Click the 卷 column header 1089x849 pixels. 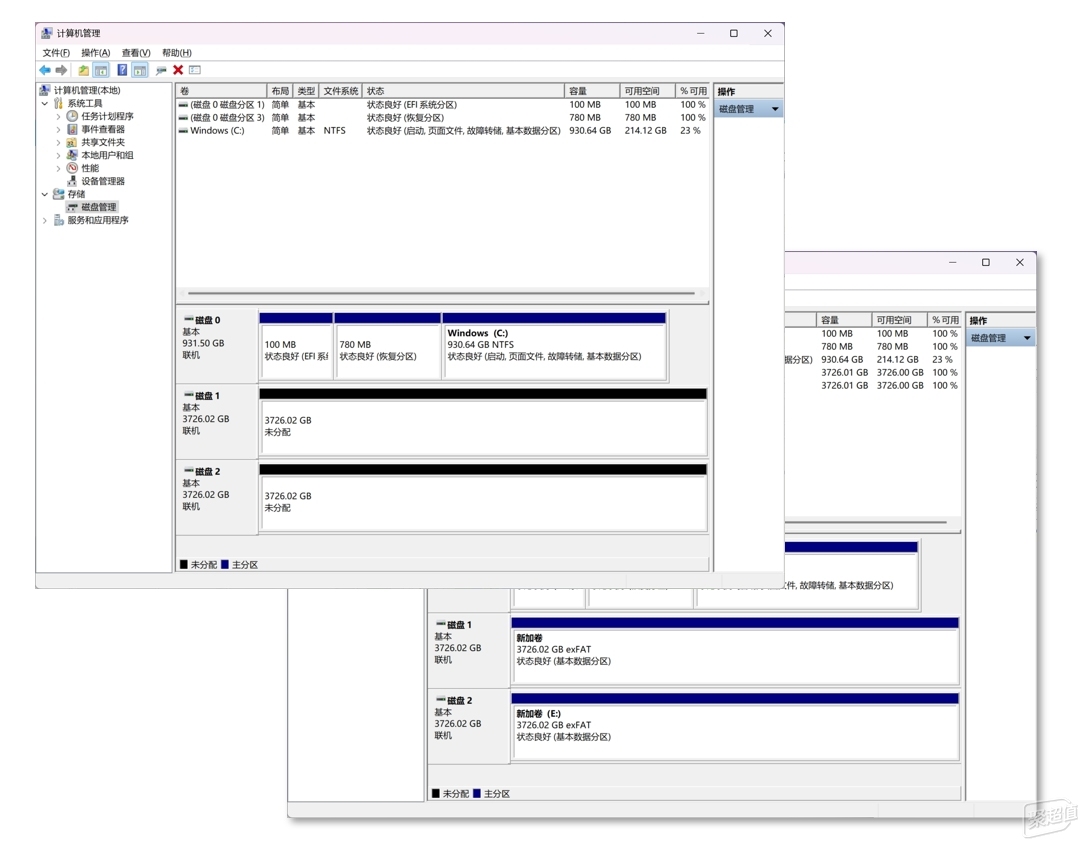pyautogui.click(x=221, y=91)
